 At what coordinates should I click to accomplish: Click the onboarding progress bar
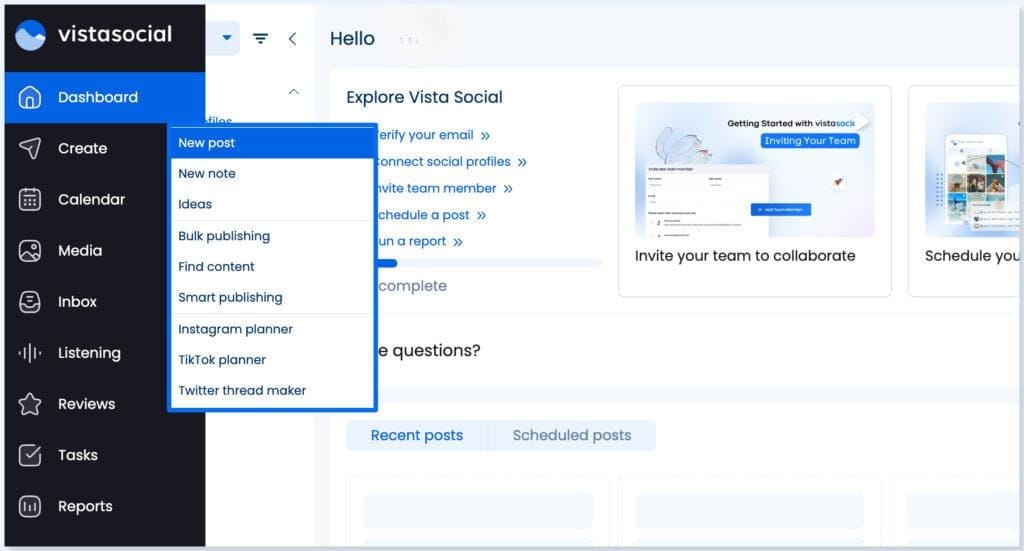489,263
